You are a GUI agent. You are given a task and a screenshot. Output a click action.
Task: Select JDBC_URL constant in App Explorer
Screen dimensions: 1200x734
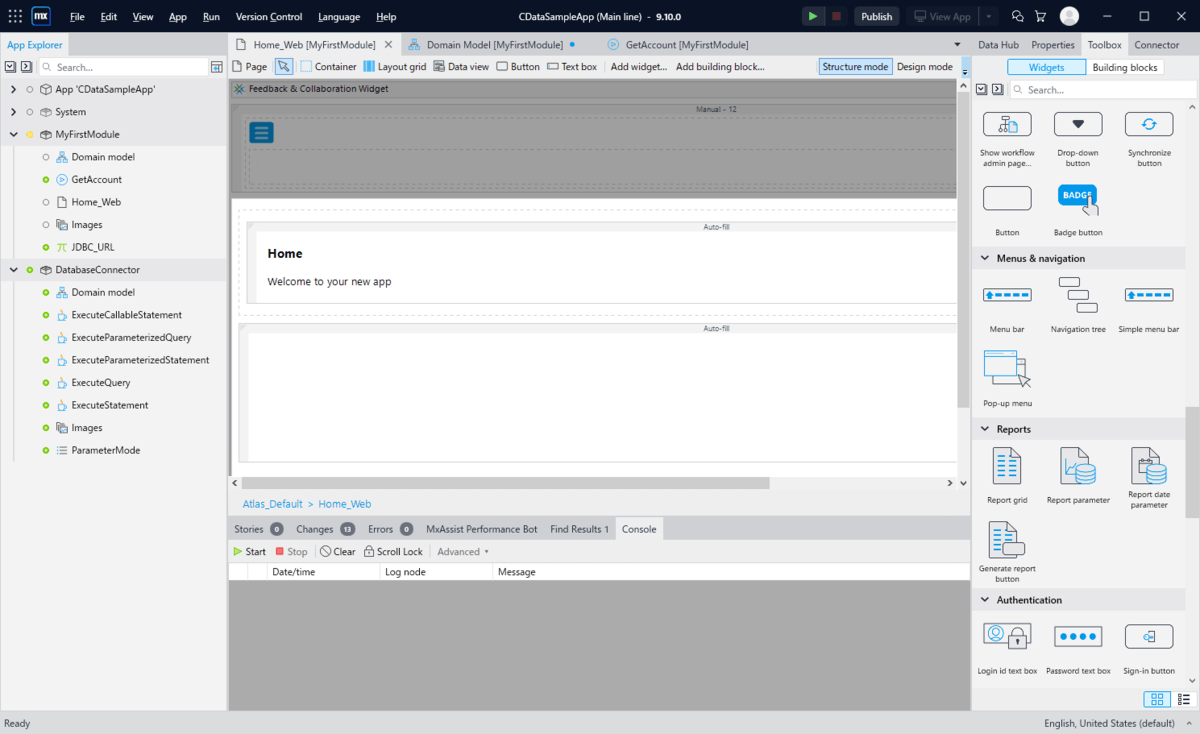pyautogui.click(x=93, y=247)
